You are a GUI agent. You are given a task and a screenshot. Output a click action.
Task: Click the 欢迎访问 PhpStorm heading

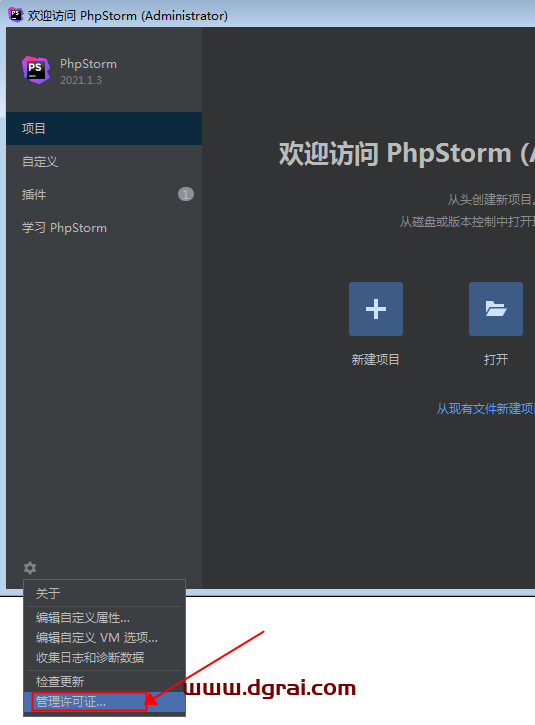(x=407, y=154)
